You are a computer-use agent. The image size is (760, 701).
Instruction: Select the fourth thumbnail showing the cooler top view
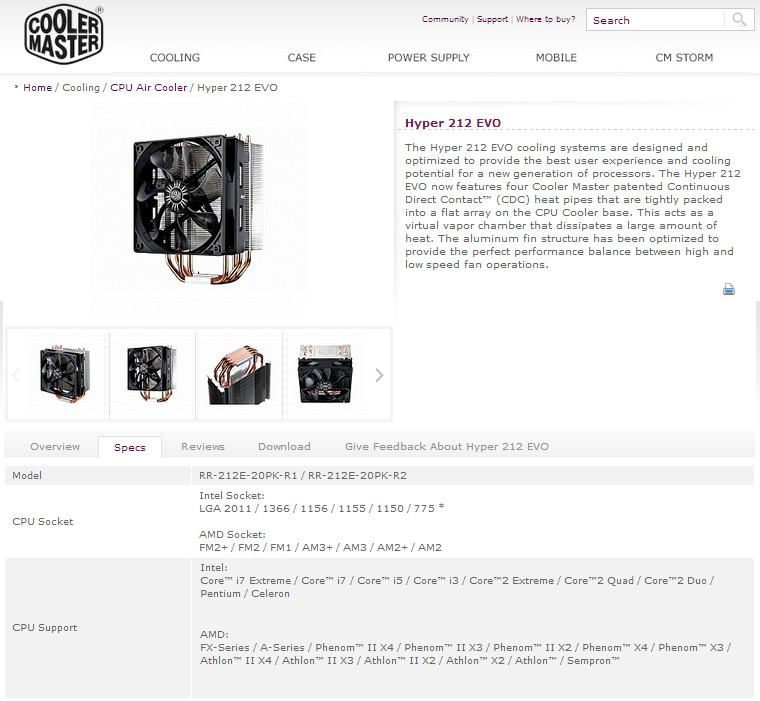click(x=325, y=374)
